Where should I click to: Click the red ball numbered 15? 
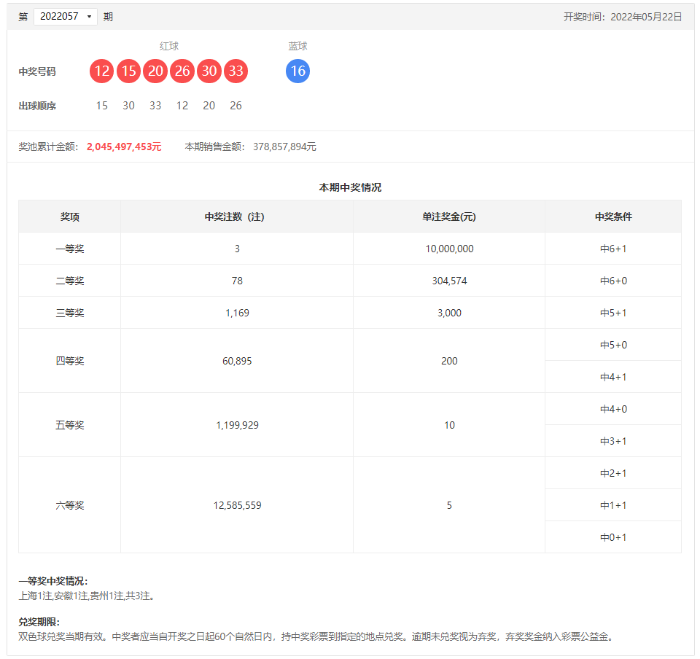[x=129, y=71]
